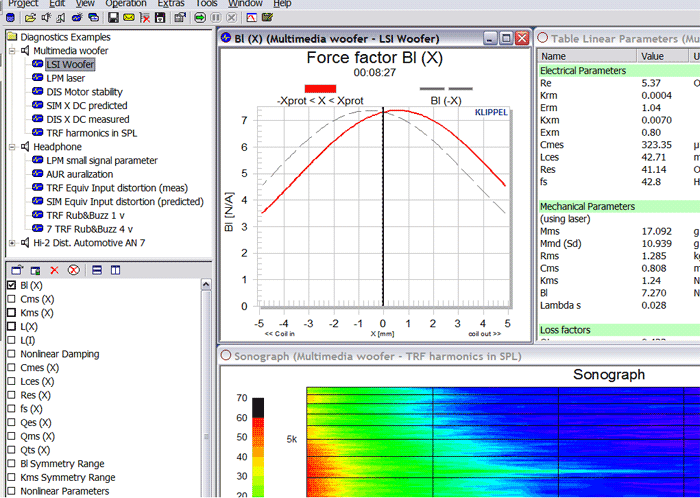The width and height of the screenshot is (700, 498).
Task: Collapse the Multimedia woofer tree node
Action: [x=11, y=49]
